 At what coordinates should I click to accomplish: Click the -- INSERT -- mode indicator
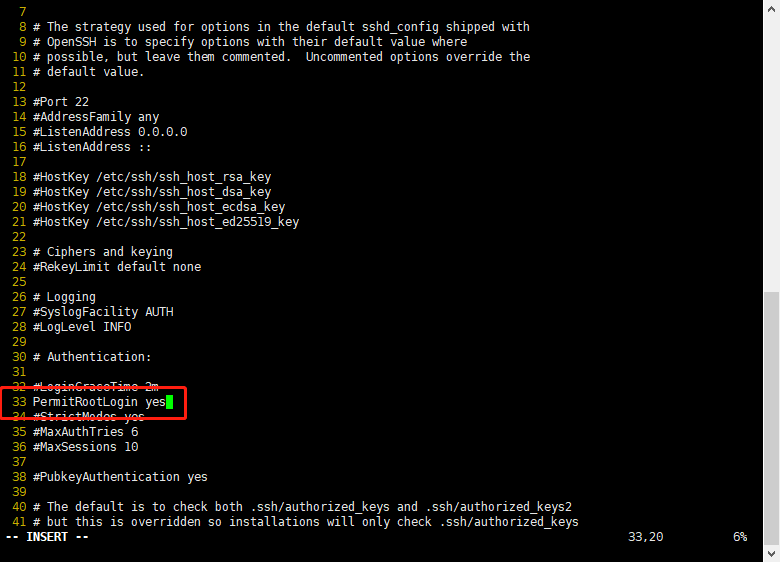pos(47,537)
